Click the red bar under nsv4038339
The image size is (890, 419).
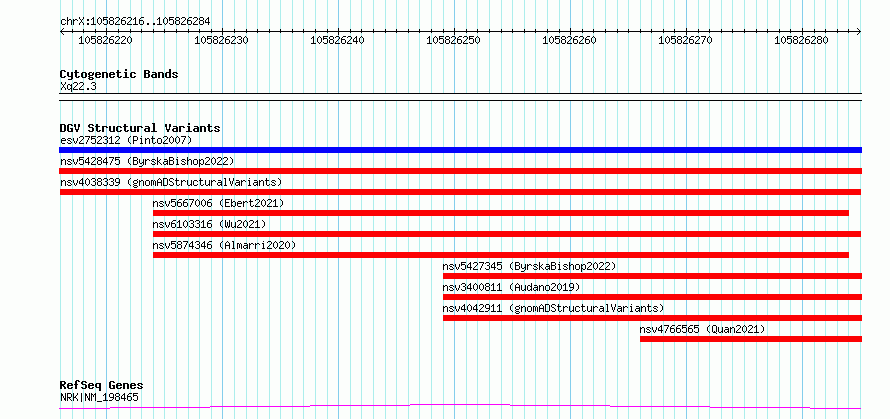[460, 192]
